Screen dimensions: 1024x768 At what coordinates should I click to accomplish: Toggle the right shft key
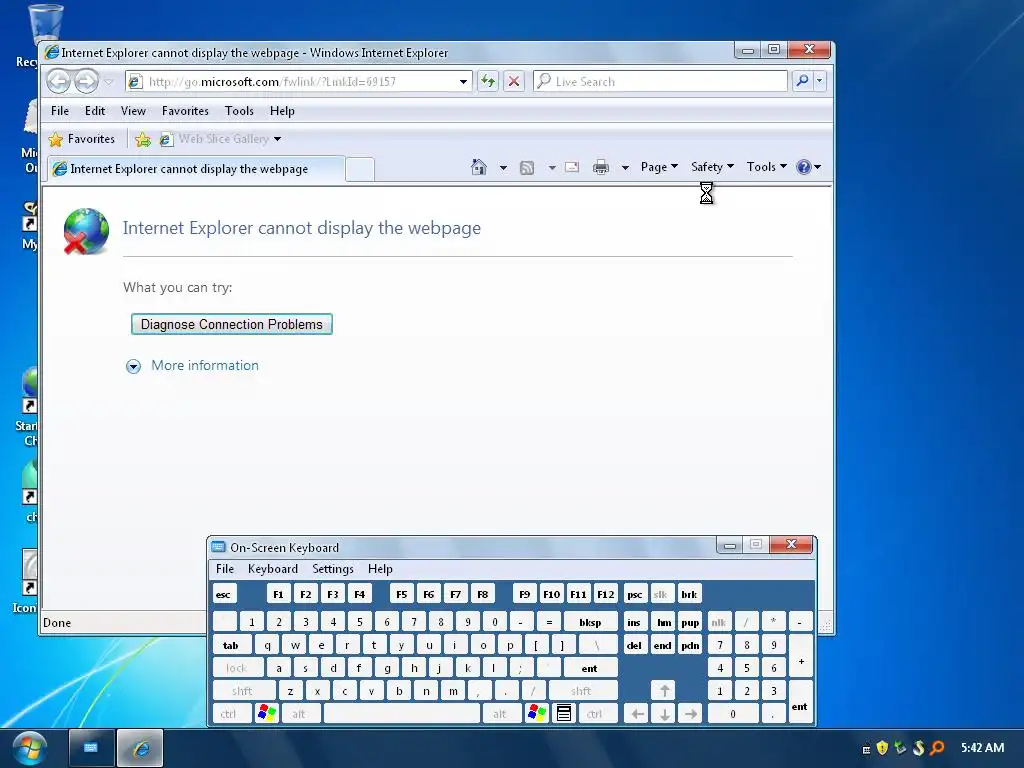(582, 691)
